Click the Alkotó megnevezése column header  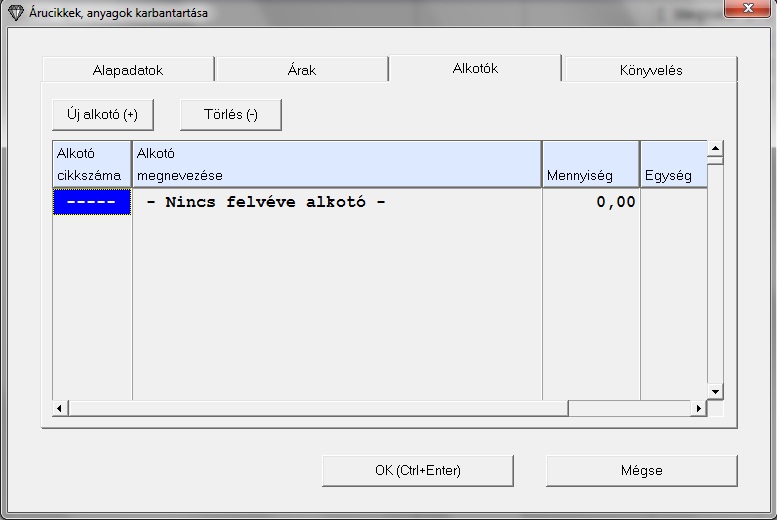336,165
